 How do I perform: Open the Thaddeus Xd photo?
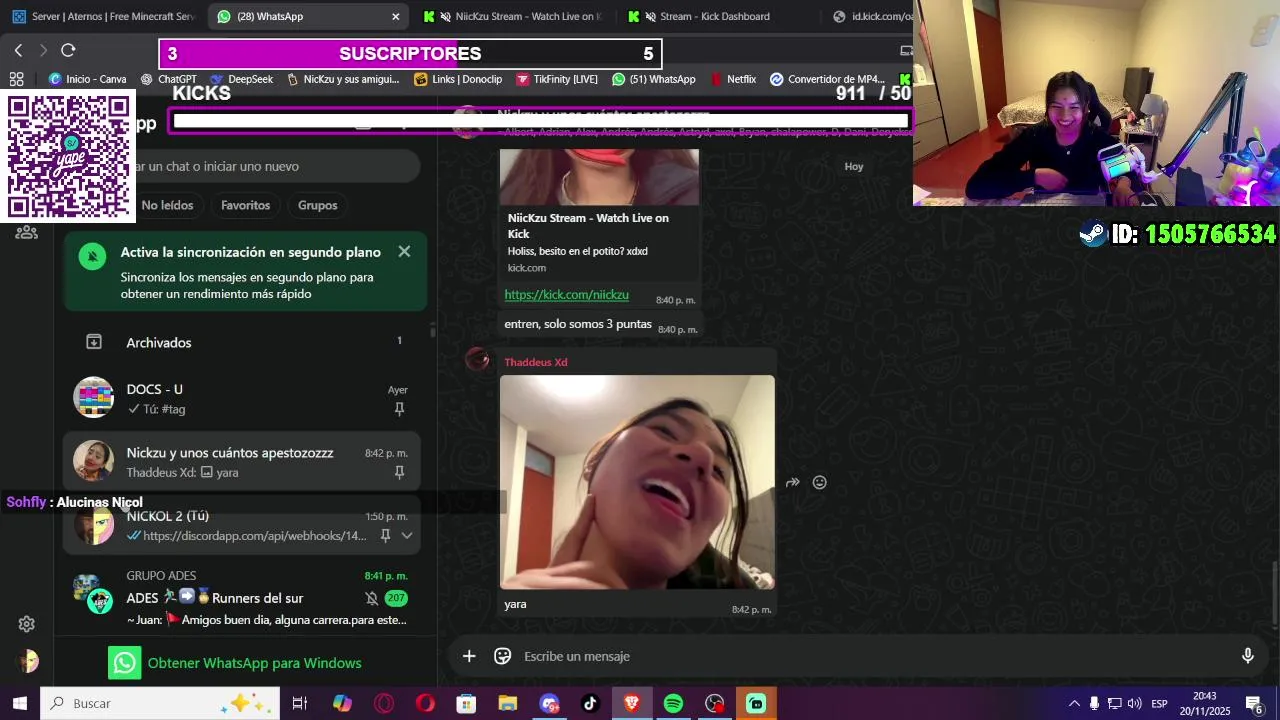[x=637, y=482]
